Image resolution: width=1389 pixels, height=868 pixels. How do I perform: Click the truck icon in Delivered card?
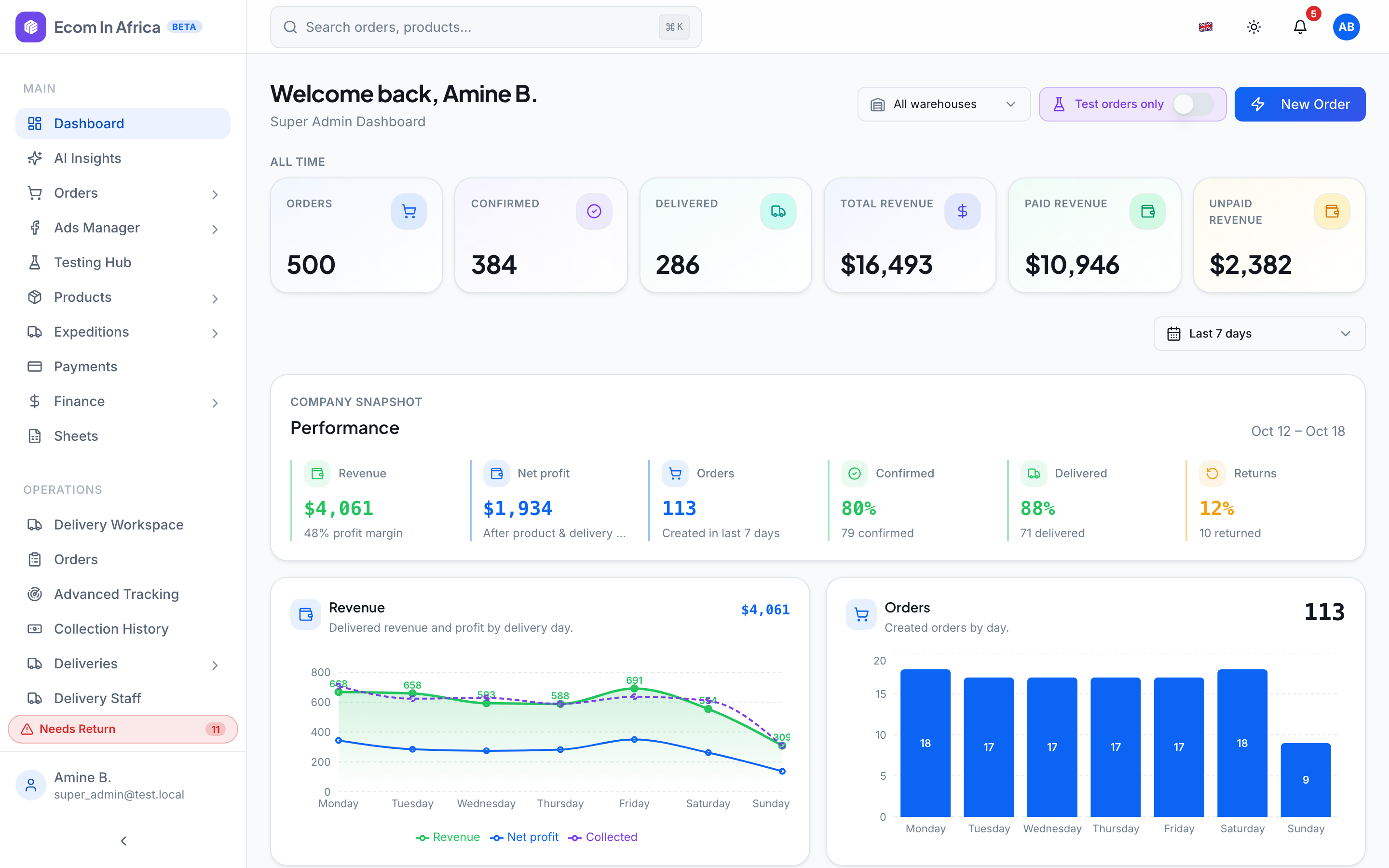pos(778,211)
